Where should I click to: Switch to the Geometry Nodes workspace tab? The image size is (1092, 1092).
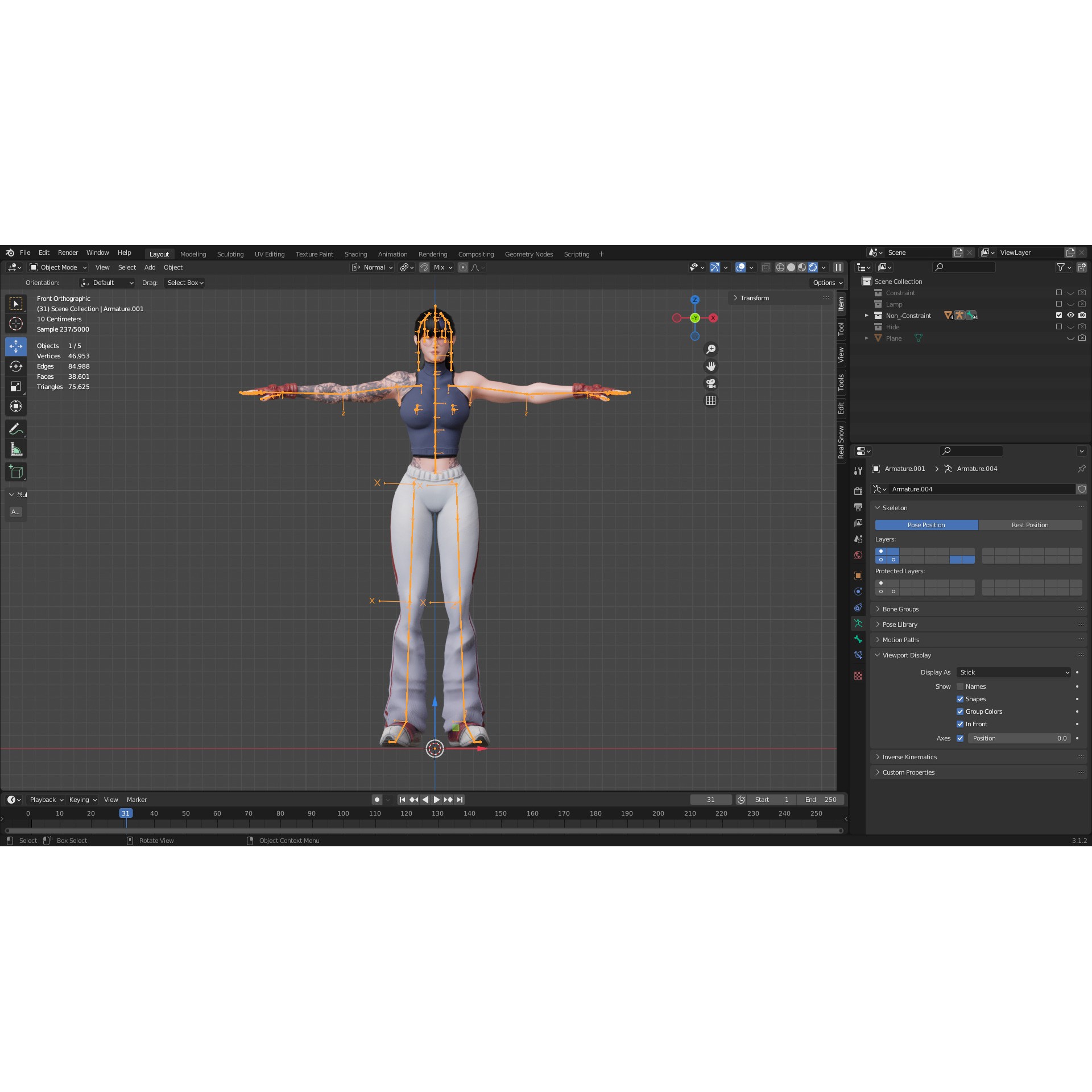(529, 254)
